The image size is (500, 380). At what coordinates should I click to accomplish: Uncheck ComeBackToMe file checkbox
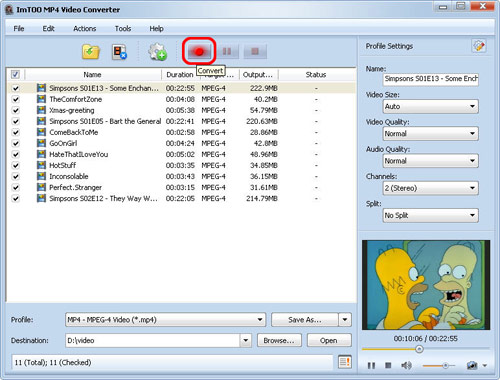(x=15, y=132)
